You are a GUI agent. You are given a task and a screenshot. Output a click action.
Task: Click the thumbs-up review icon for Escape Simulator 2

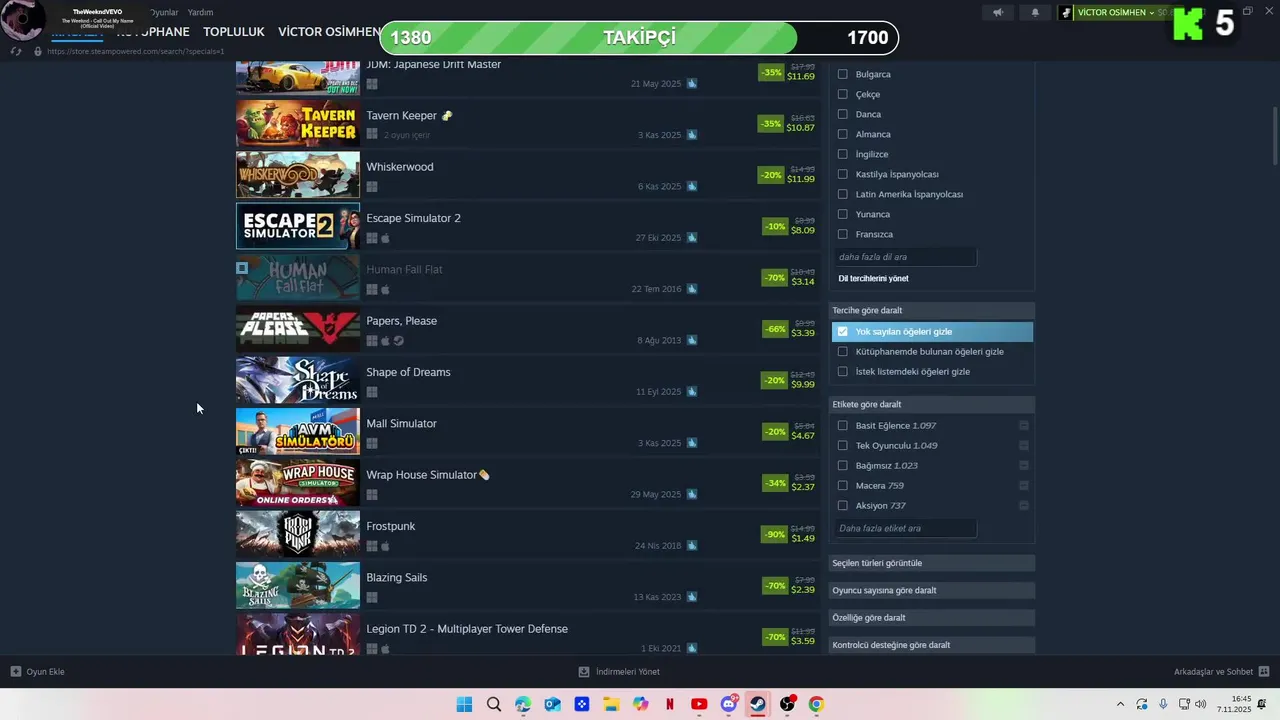pyautogui.click(x=692, y=238)
